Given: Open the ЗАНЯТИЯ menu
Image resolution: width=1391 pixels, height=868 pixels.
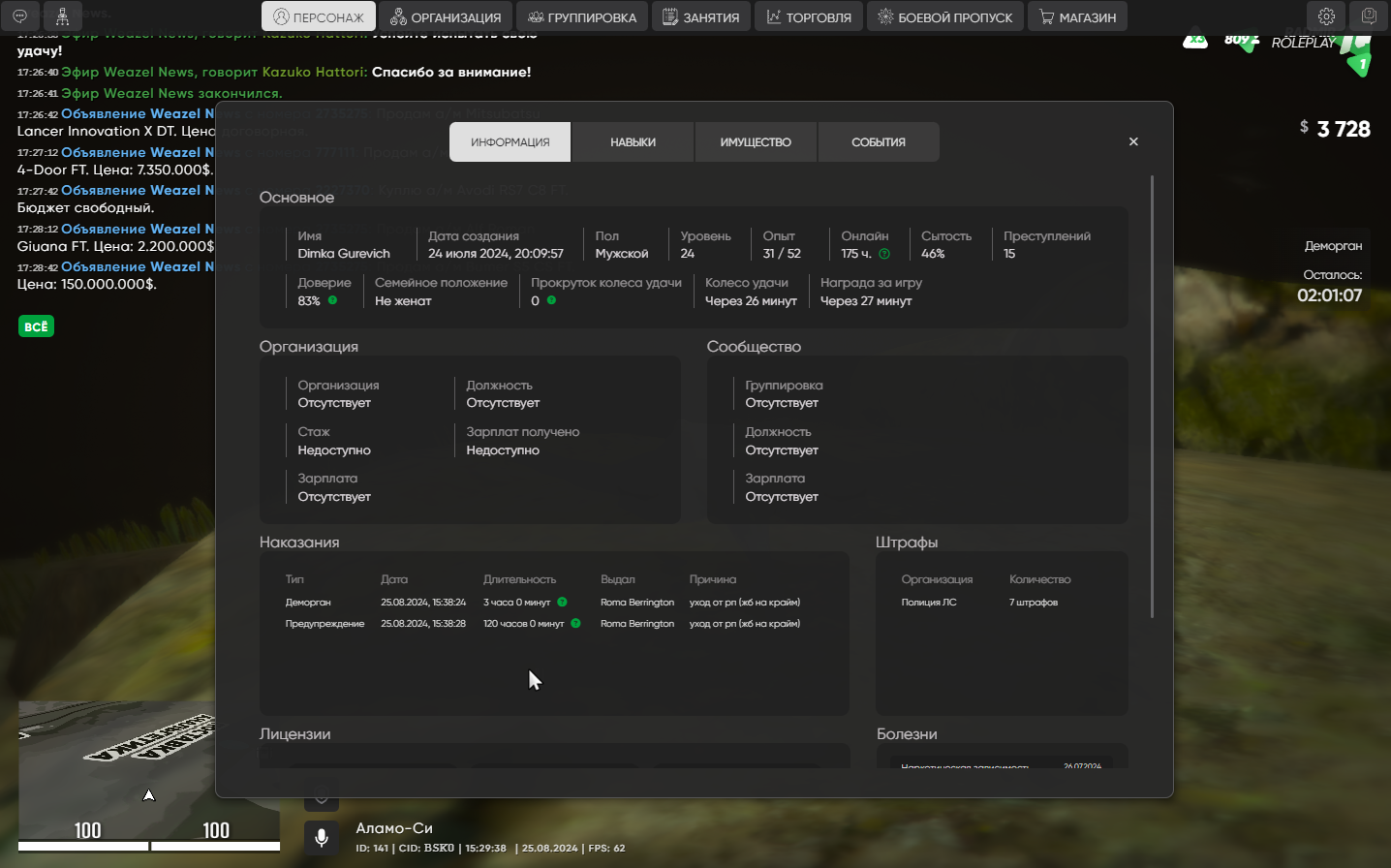Looking at the screenshot, I should tap(701, 16).
